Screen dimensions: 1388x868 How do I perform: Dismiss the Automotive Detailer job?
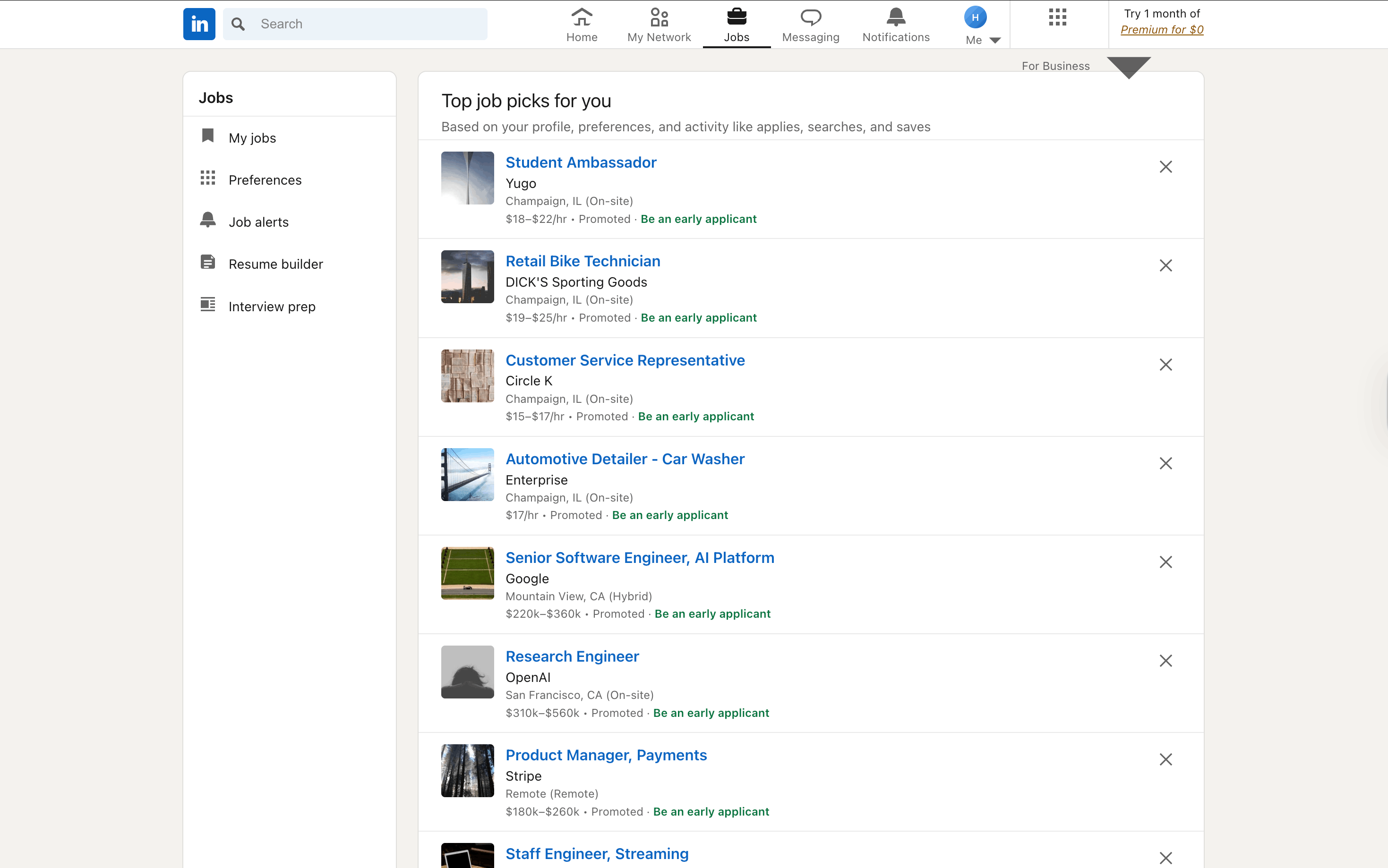pyautogui.click(x=1165, y=464)
